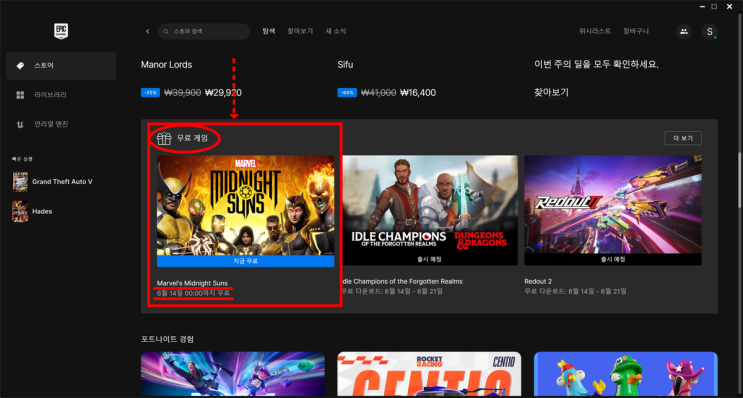Click the 출시 예정 bar under Idle Champions
743x398 pixels.
429,260
